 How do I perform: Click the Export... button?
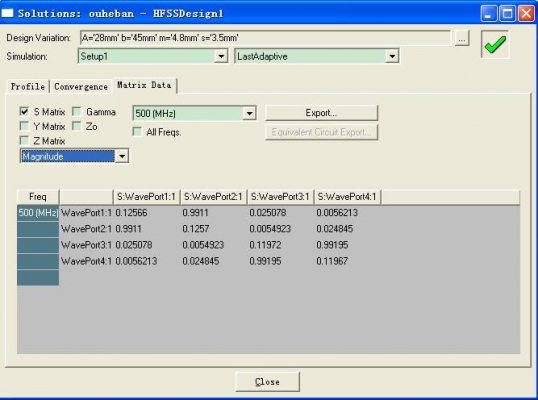click(x=321, y=113)
